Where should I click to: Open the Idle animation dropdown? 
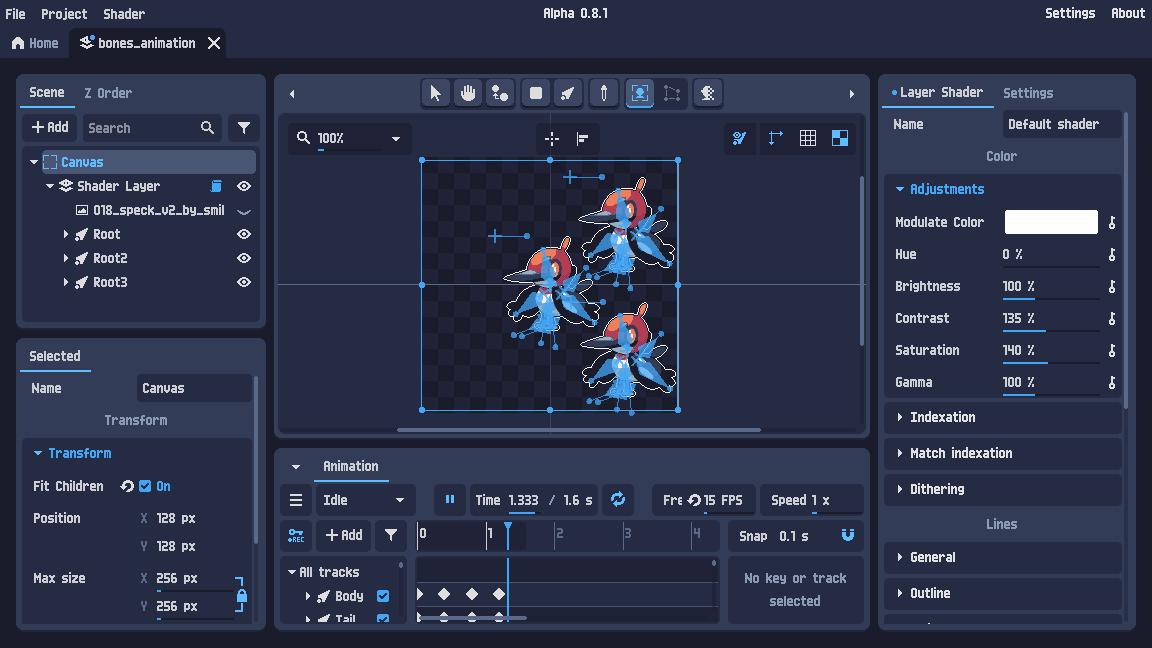pyautogui.click(x=364, y=500)
